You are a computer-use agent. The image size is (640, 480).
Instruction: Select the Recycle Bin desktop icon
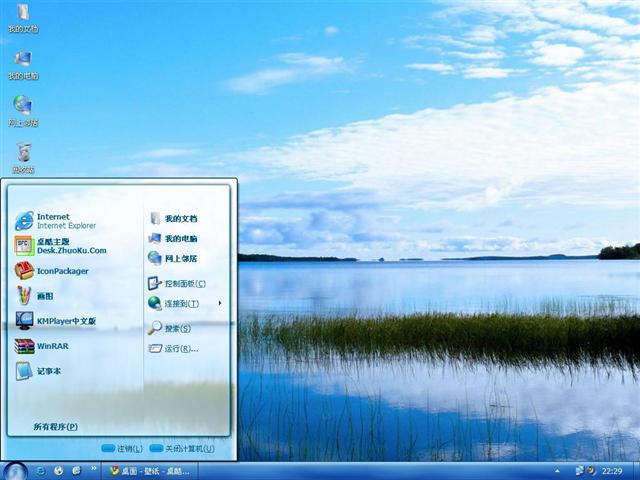tap(23, 158)
